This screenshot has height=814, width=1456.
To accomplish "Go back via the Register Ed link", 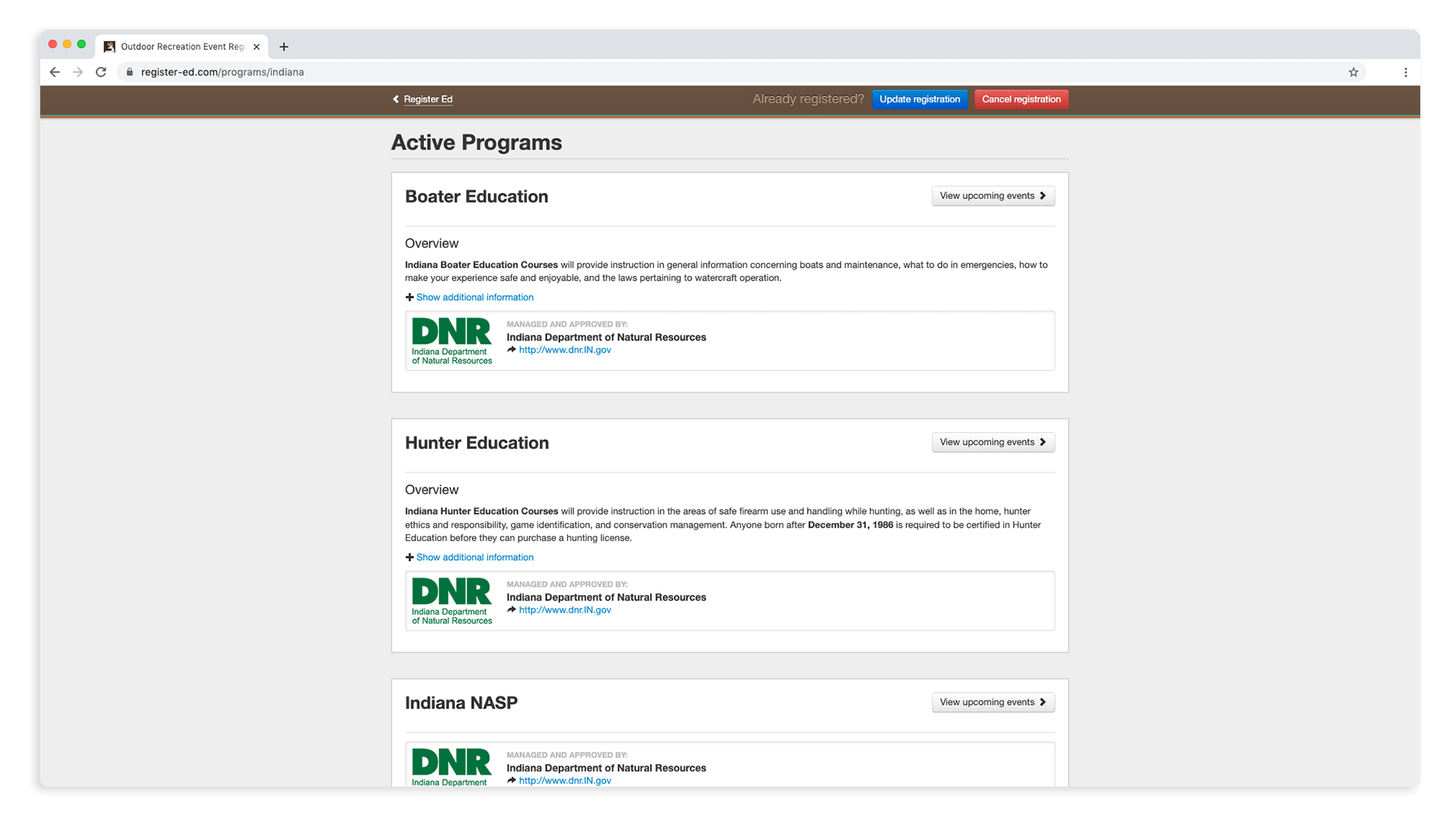I will [428, 99].
